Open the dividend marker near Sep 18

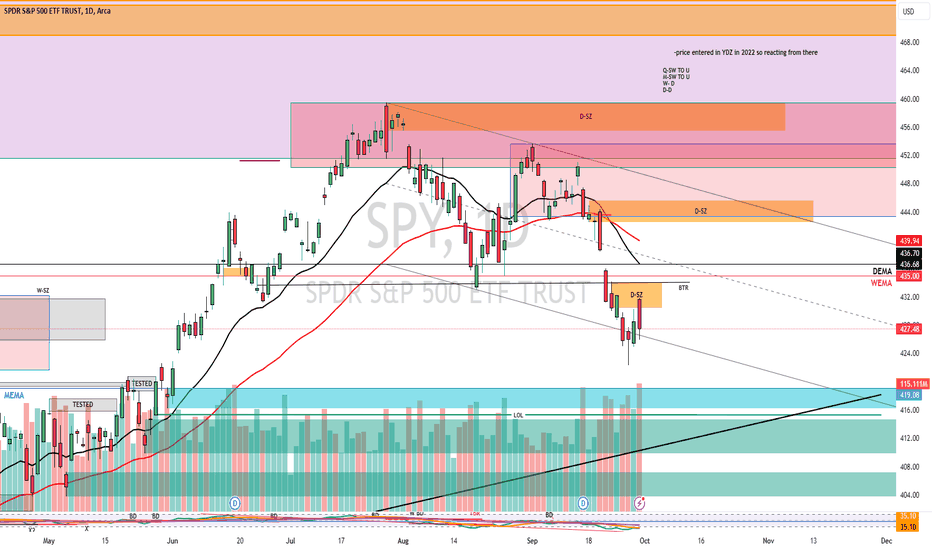tap(583, 503)
